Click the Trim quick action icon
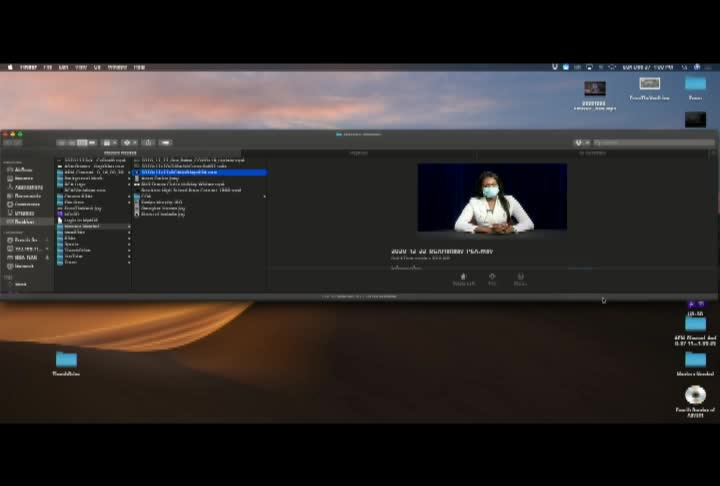Screen dimensions: 720x486 pyautogui.click(x=492, y=279)
